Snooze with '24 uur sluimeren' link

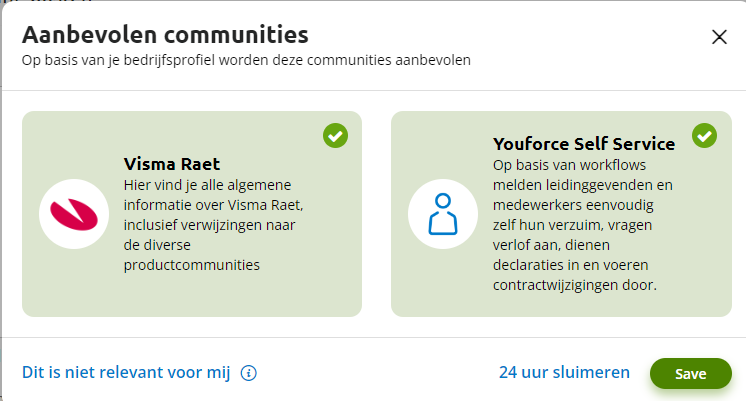564,373
